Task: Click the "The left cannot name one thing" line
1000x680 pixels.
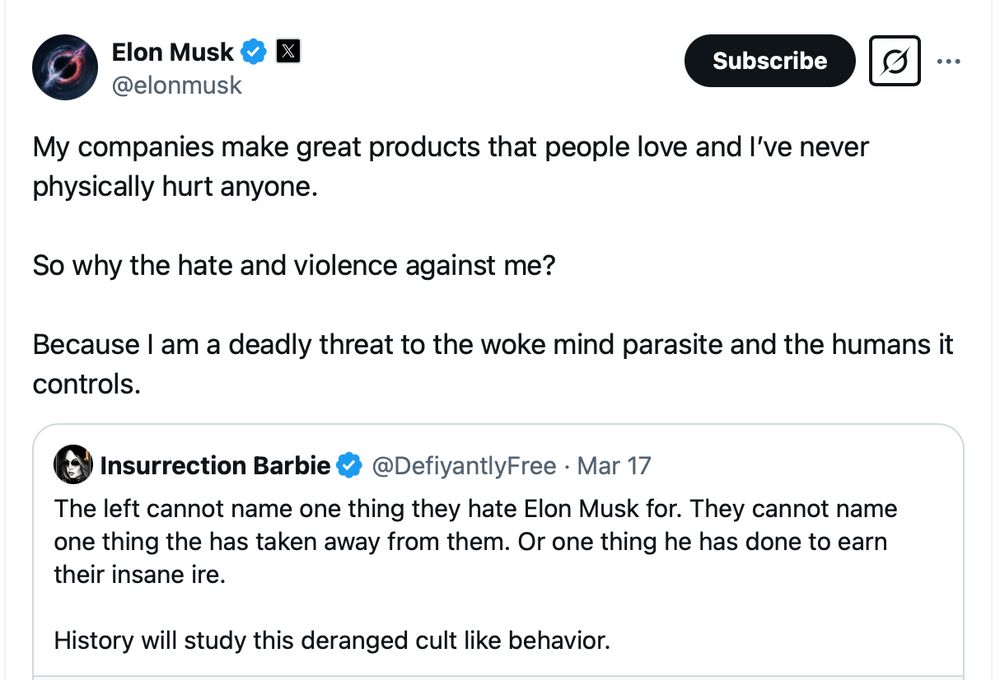Action: pos(475,509)
